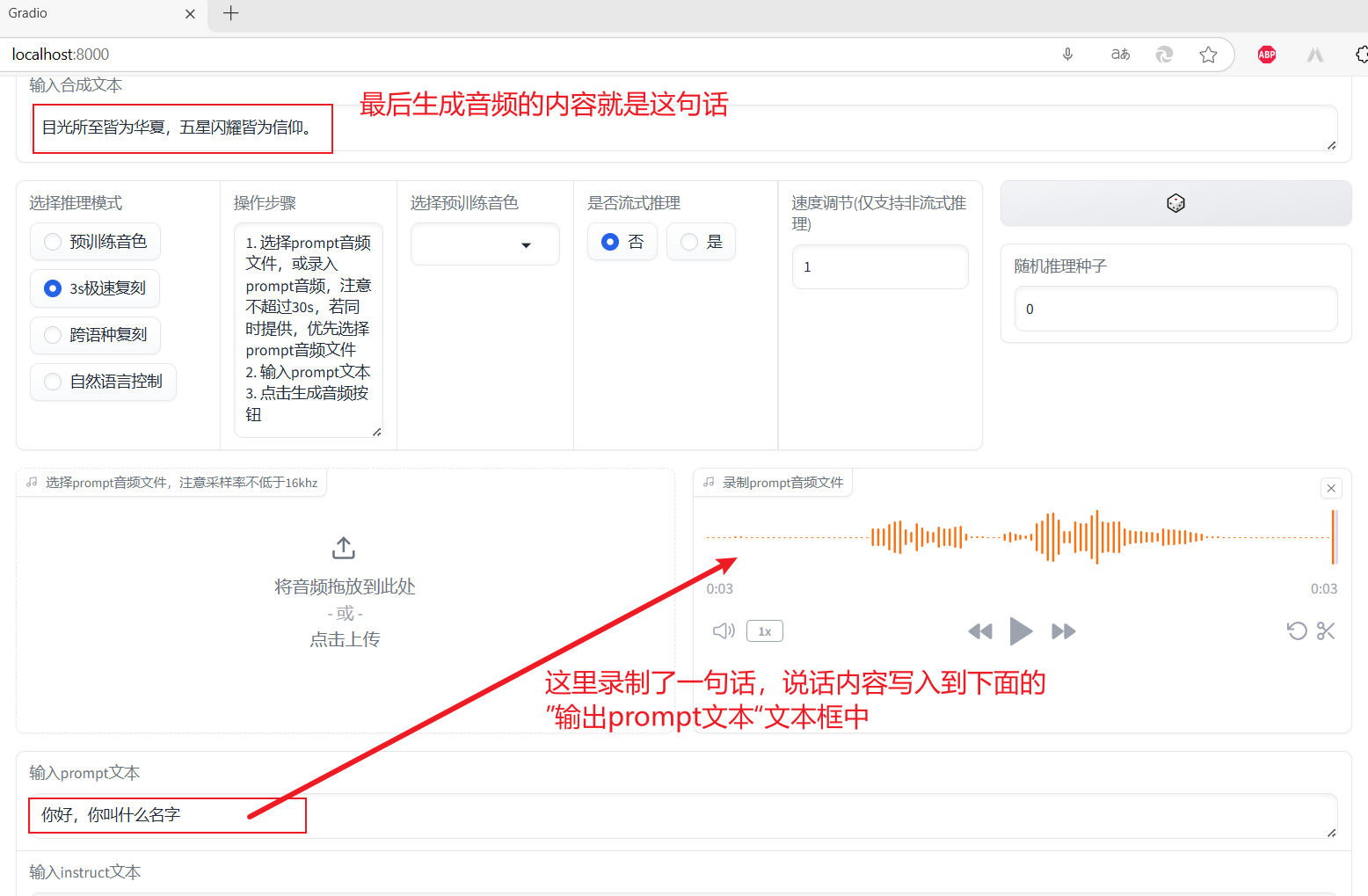The height and width of the screenshot is (896, 1368).
Task: Mute the recorded audio with the speaker icon
Action: coord(724,631)
